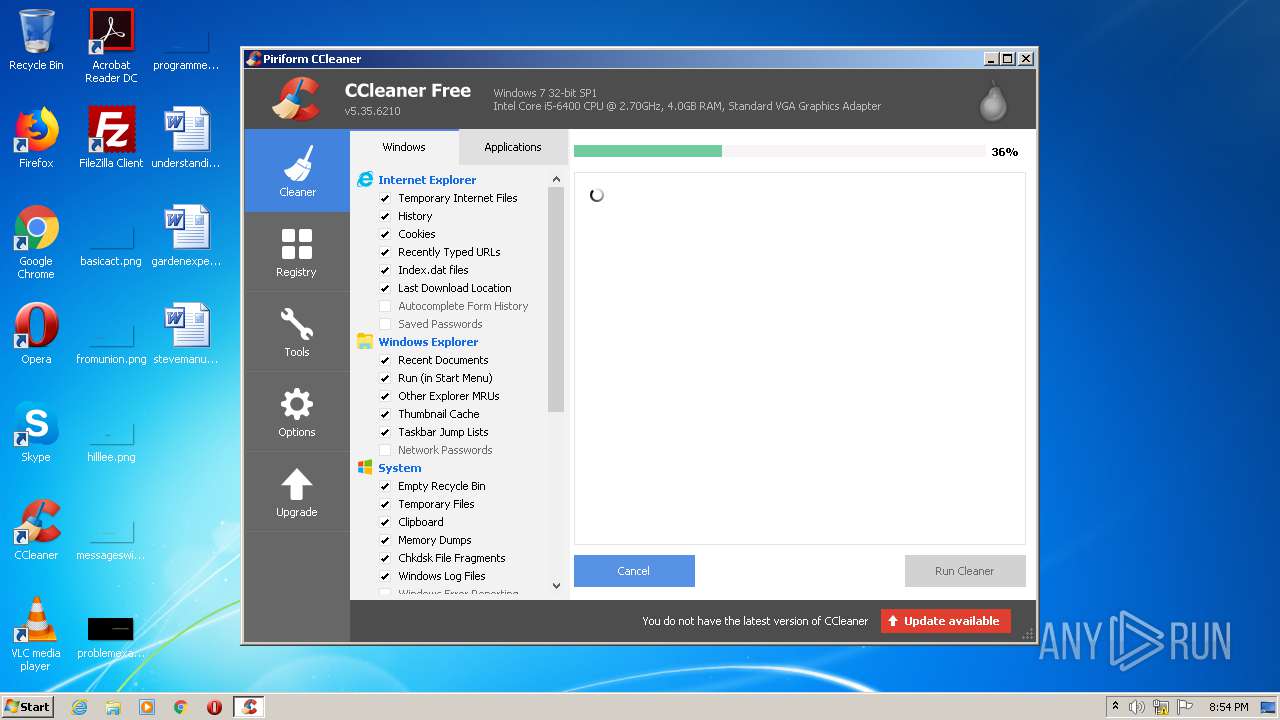Switch to the Windows tab
1280x720 pixels.
[404, 147]
